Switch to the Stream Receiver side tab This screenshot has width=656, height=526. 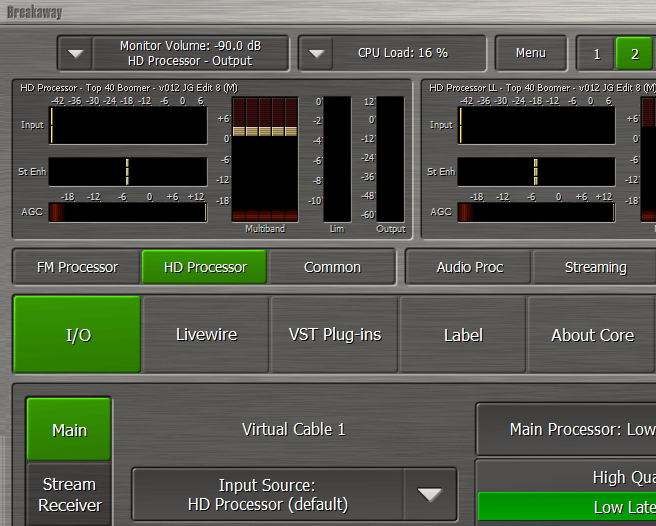pos(69,495)
